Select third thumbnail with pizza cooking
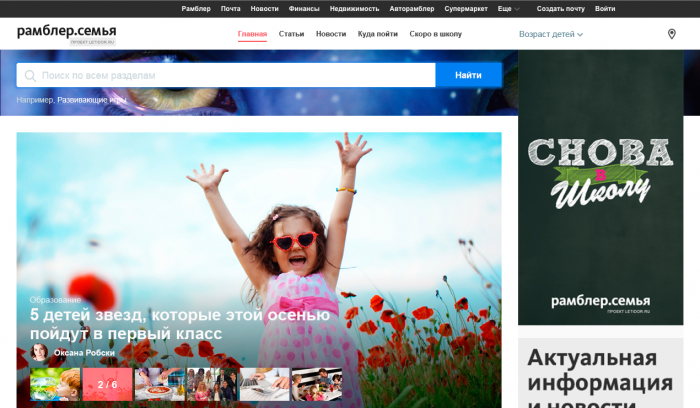This screenshot has width=700, height=408. pos(160,384)
